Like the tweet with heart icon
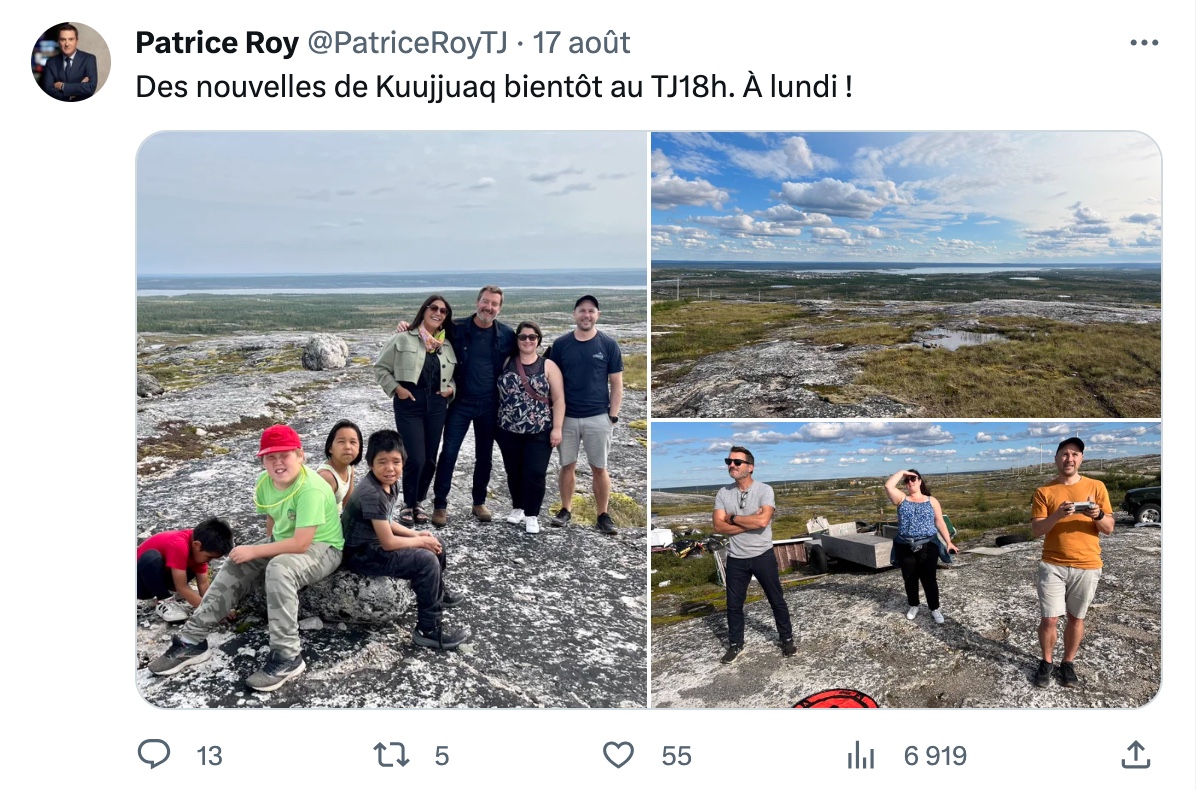 coord(619,755)
